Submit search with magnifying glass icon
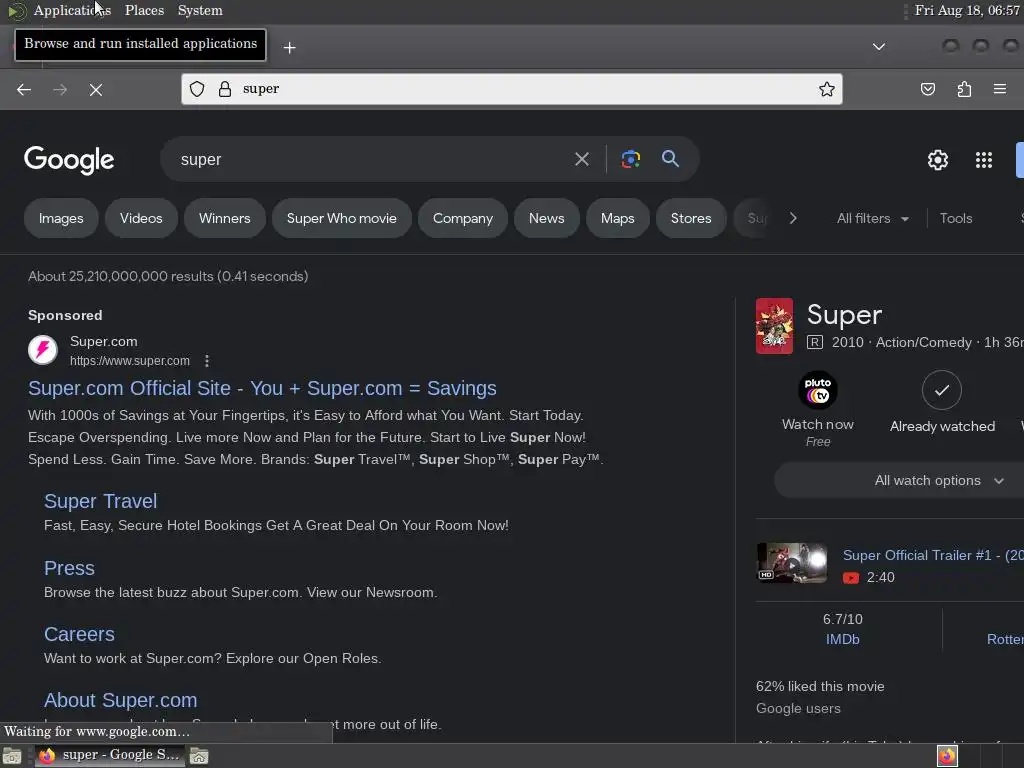The height and width of the screenshot is (768, 1024). (x=670, y=158)
